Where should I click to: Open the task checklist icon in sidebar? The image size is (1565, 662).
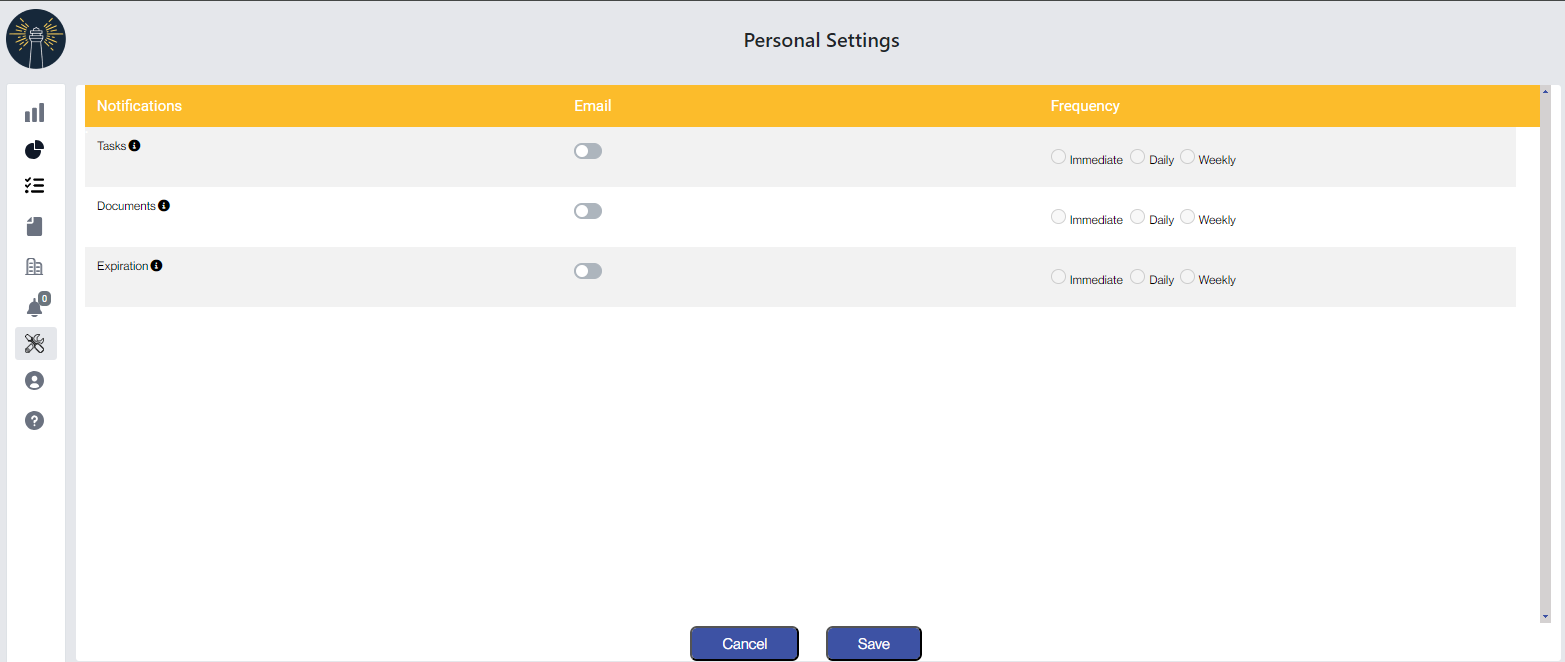pyautogui.click(x=35, y=186)
